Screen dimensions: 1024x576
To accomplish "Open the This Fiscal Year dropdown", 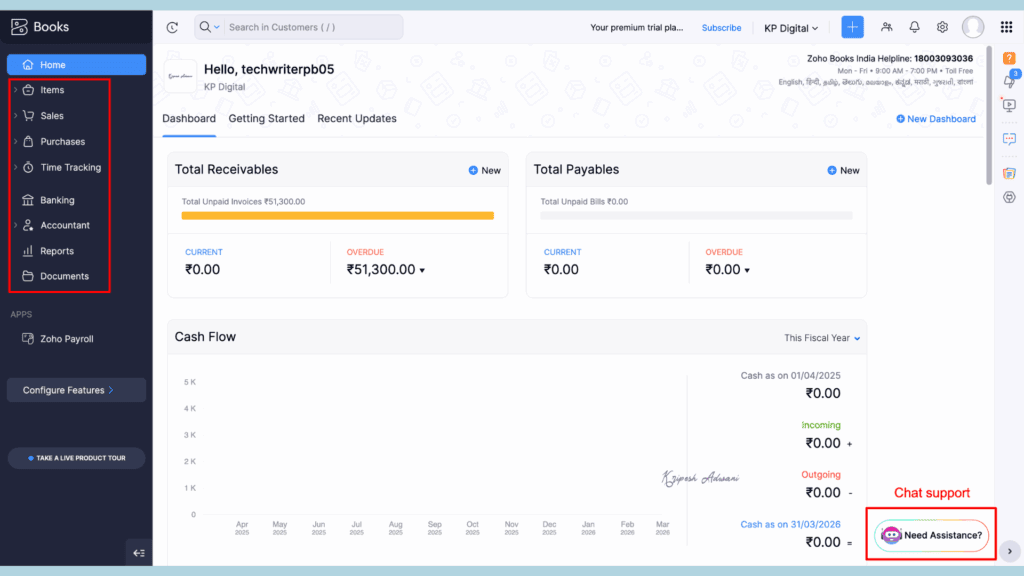I will (x=822, y=338).
